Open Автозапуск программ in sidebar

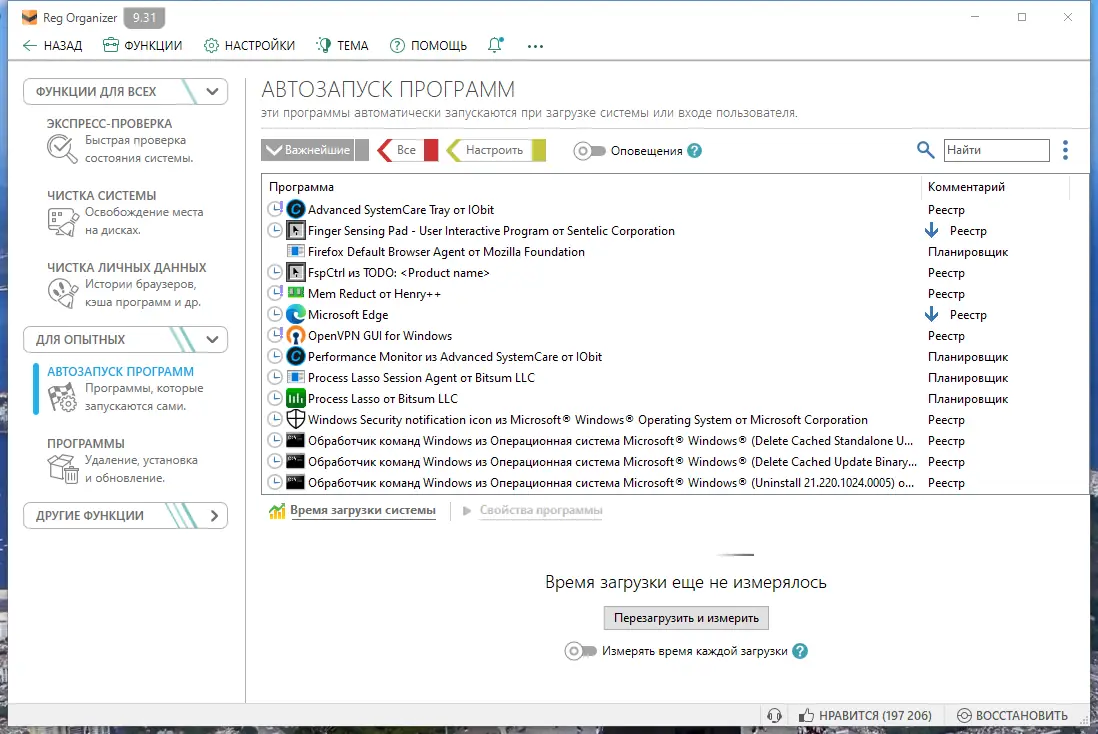point(120,372)
